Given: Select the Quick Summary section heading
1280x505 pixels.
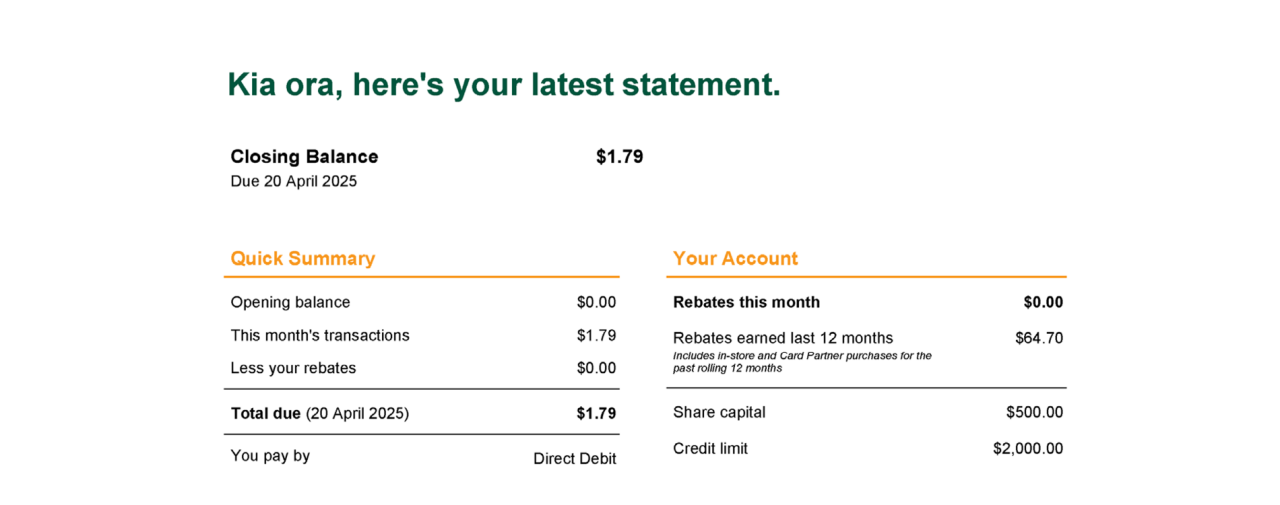Looking at the screenshot, I should tap(303, 259).
